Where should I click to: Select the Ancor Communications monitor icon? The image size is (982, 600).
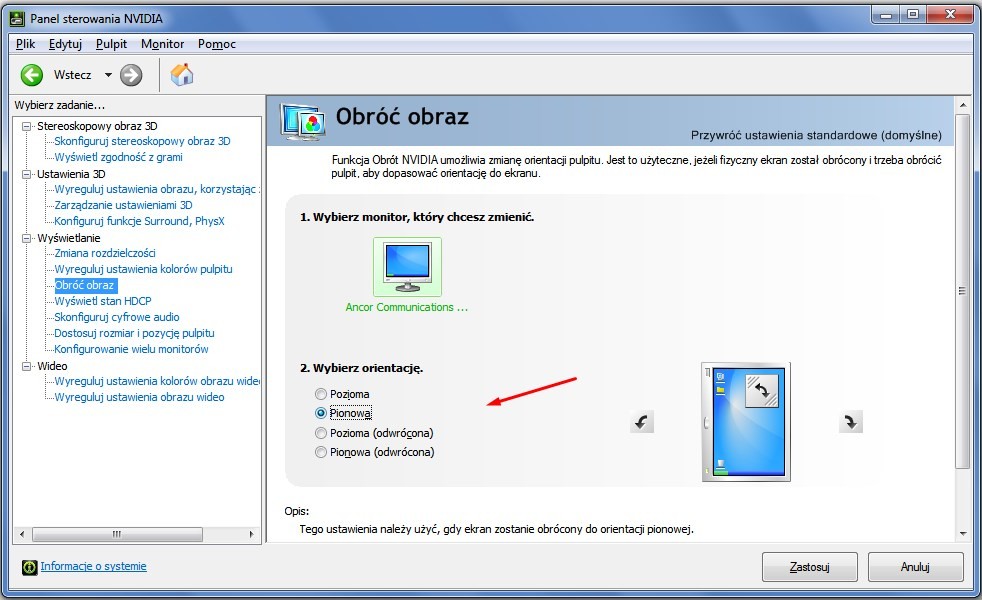coord(408,267)
